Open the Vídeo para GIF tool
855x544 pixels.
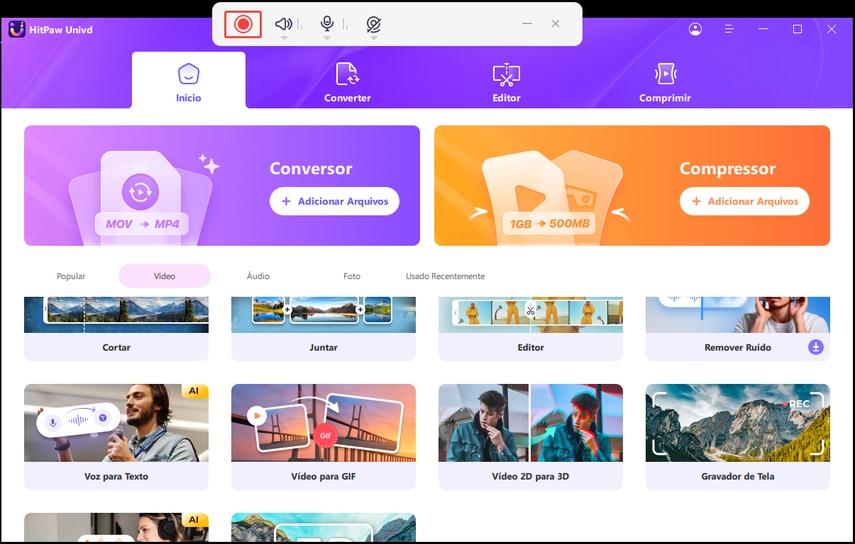click(323, 437)
